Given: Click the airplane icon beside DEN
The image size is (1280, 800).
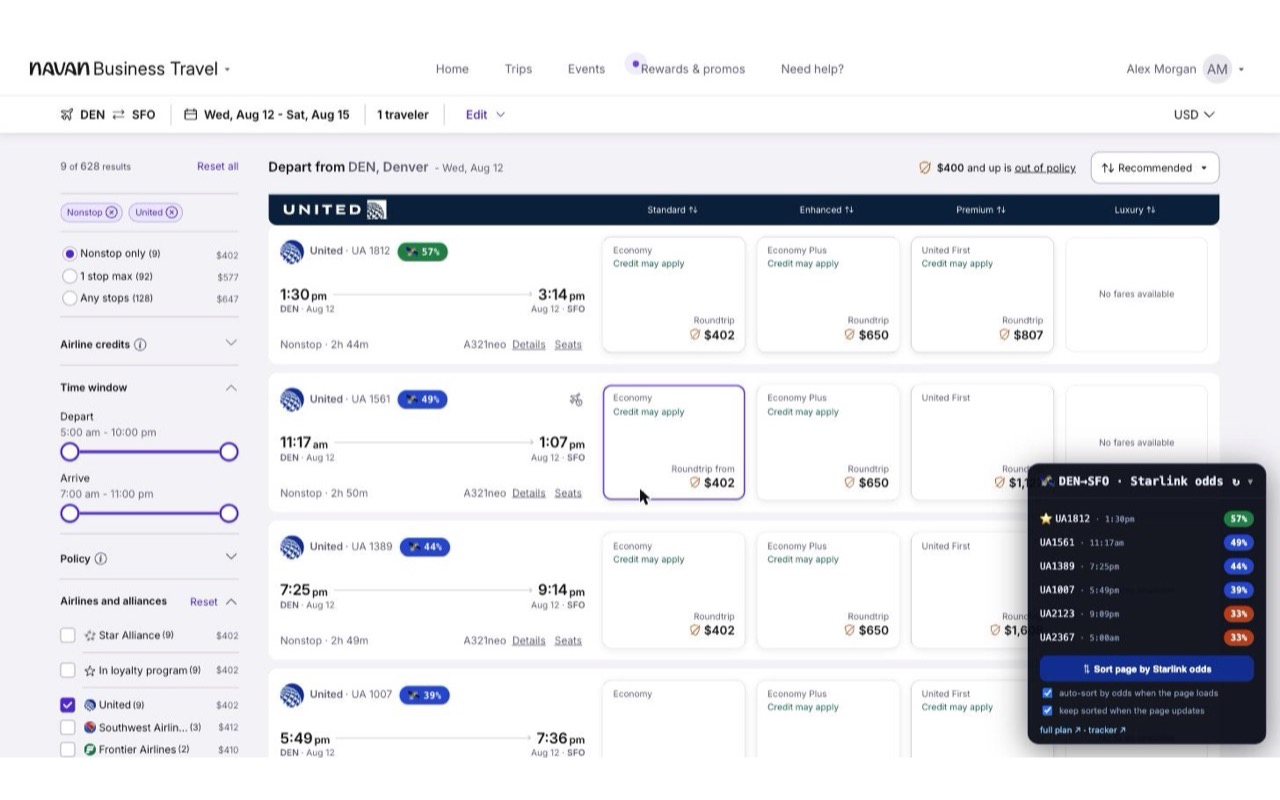Looking at the screenshot, I should (67, 115).
